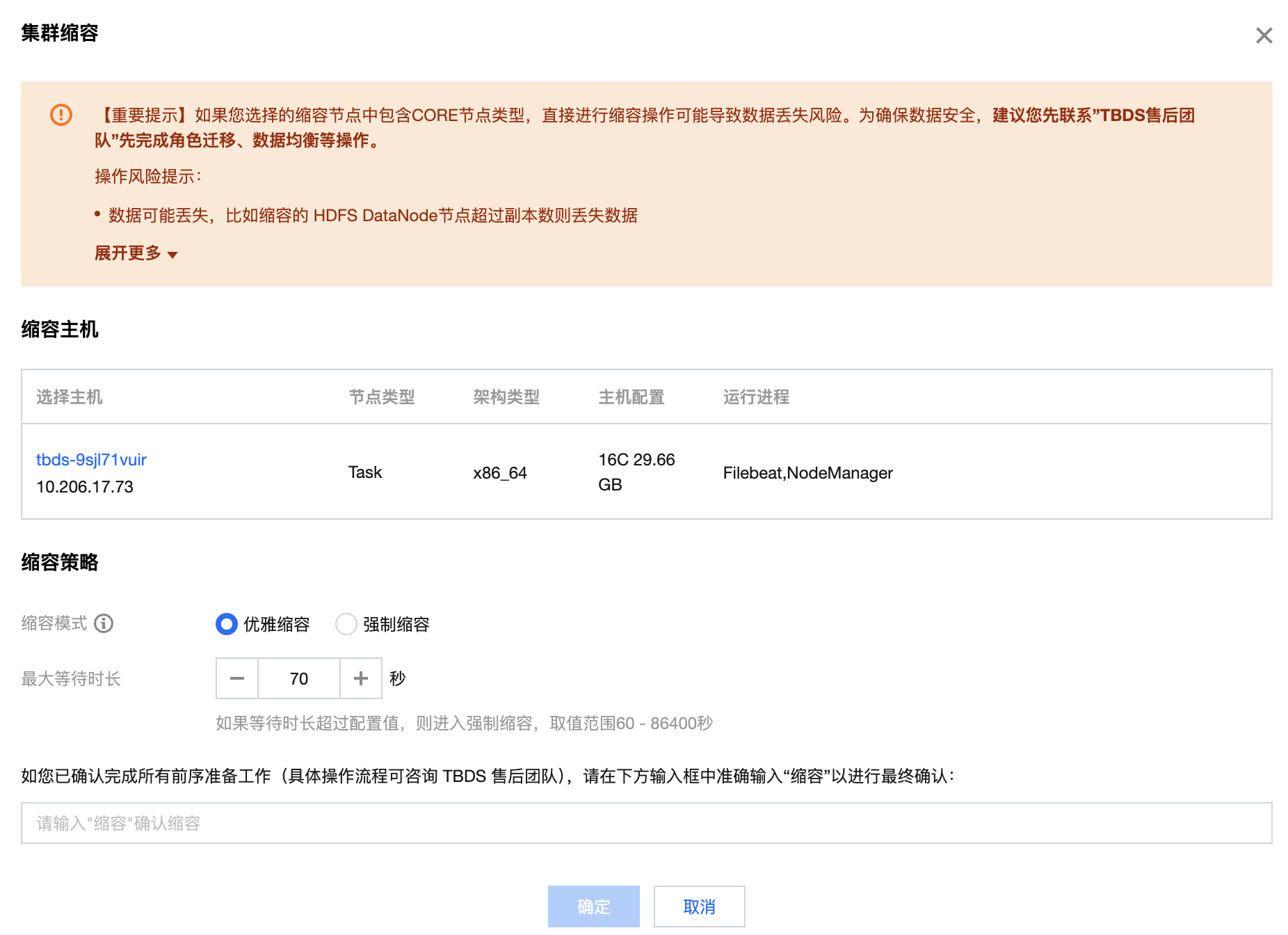Click the 主机配置 column header

coord(631,397)
